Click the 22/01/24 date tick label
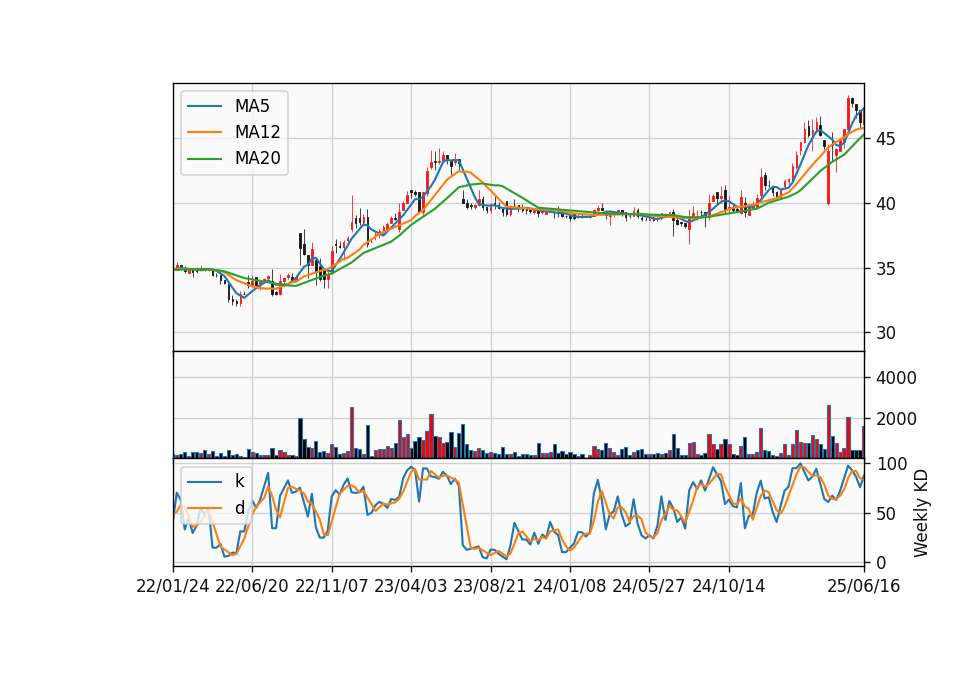 coord(173,586)
